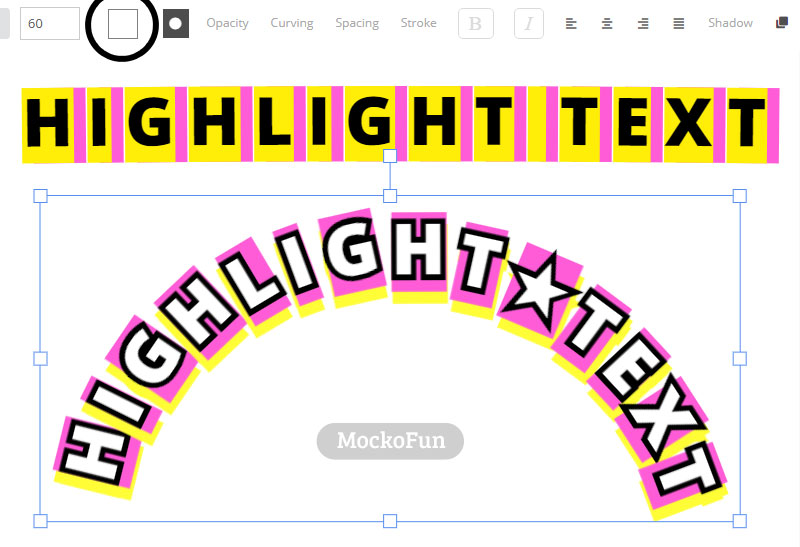This screenshot has width=800, height=547.
Task: Click the bottom-right resize handle of selection
Action: (x=740, y=521)
